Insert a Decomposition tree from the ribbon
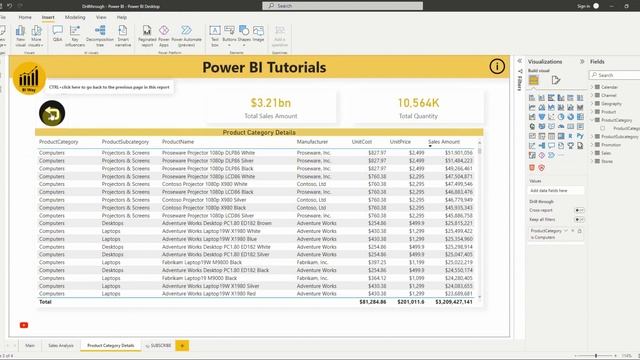 tap(100, 36)
